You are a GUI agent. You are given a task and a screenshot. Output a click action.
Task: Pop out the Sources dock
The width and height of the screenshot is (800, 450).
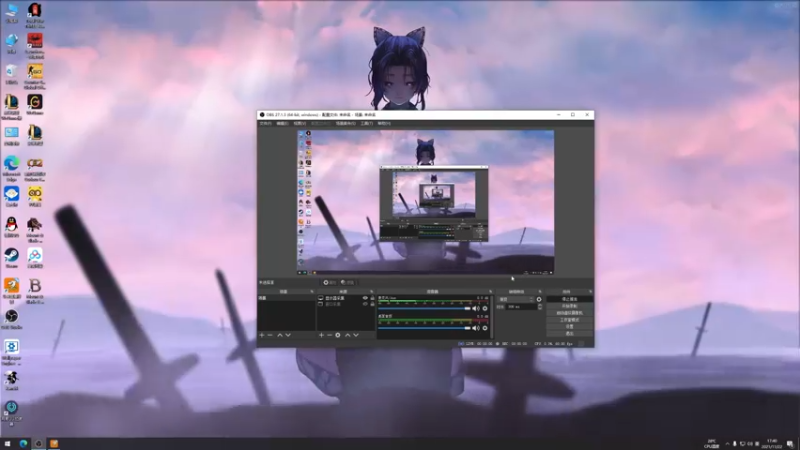[371, 291]
